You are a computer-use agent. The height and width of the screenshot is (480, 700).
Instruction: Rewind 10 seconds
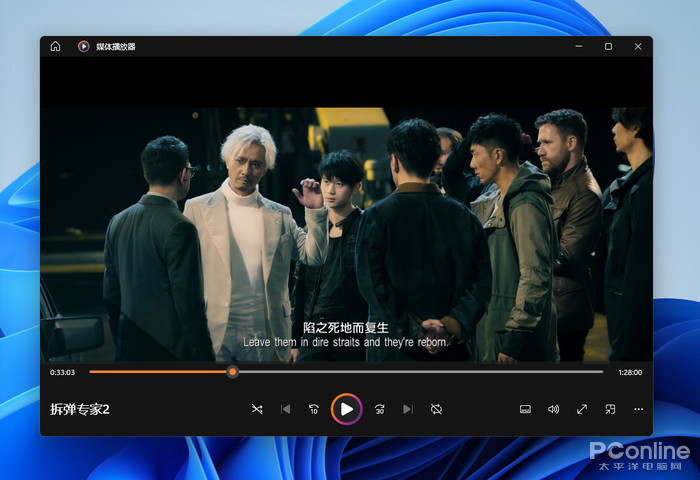point(314,409)
